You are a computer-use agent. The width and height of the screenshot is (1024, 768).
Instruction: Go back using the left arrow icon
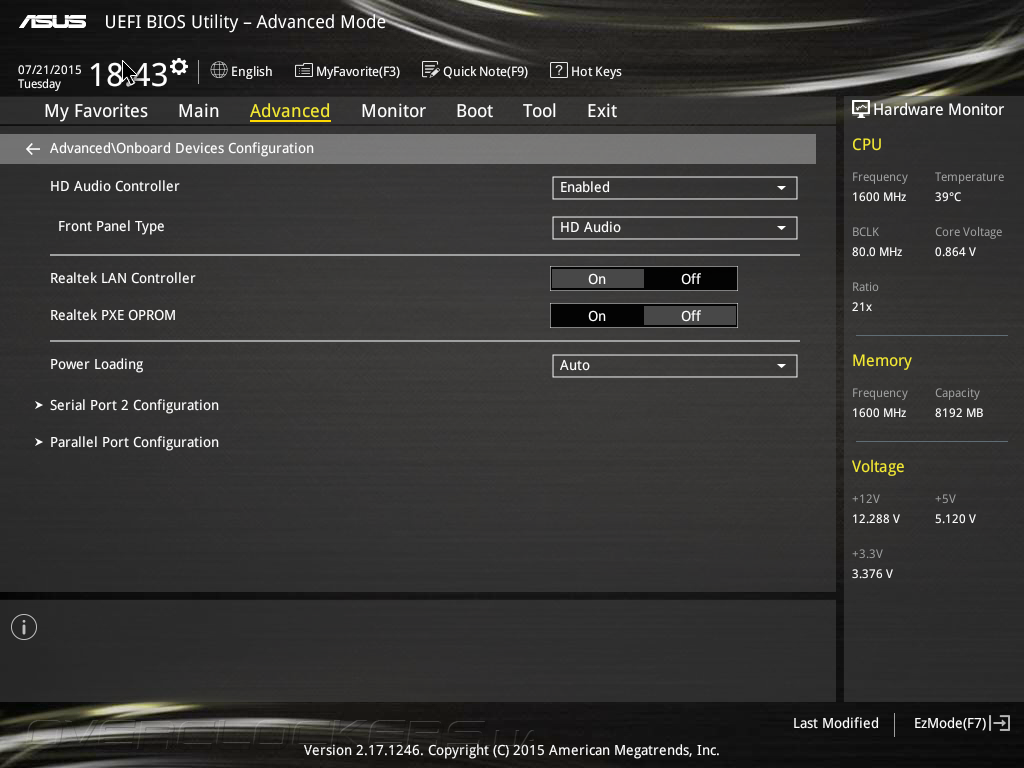point(33,149)
